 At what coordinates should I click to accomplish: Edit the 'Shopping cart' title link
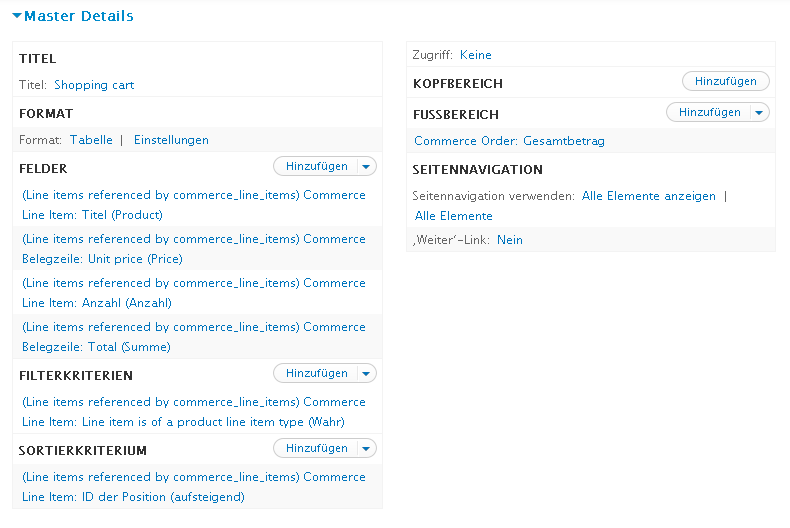click(94, 85)
